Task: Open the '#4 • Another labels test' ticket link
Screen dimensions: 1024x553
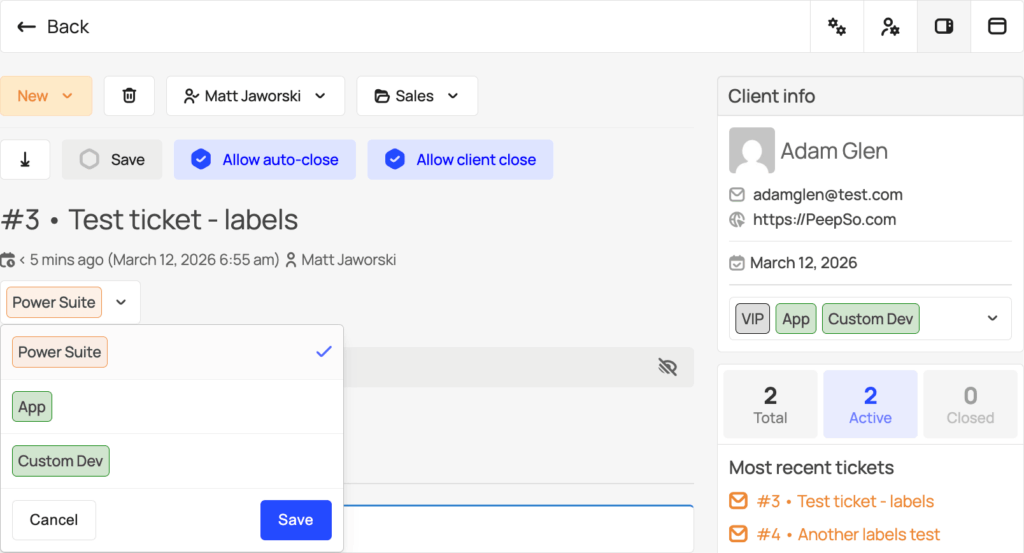Action: point(848,535)
